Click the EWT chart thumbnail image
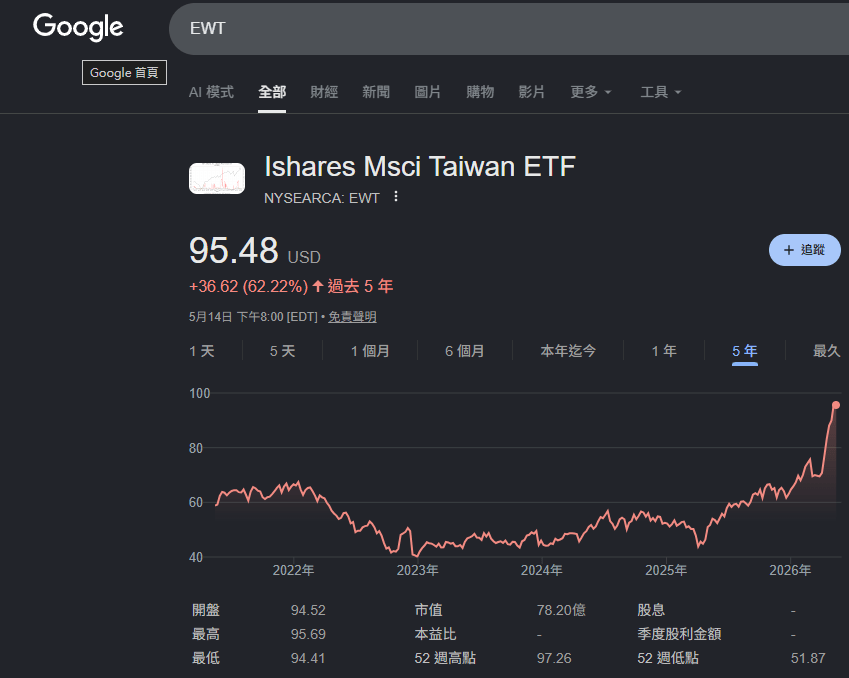 coord(217,178)
